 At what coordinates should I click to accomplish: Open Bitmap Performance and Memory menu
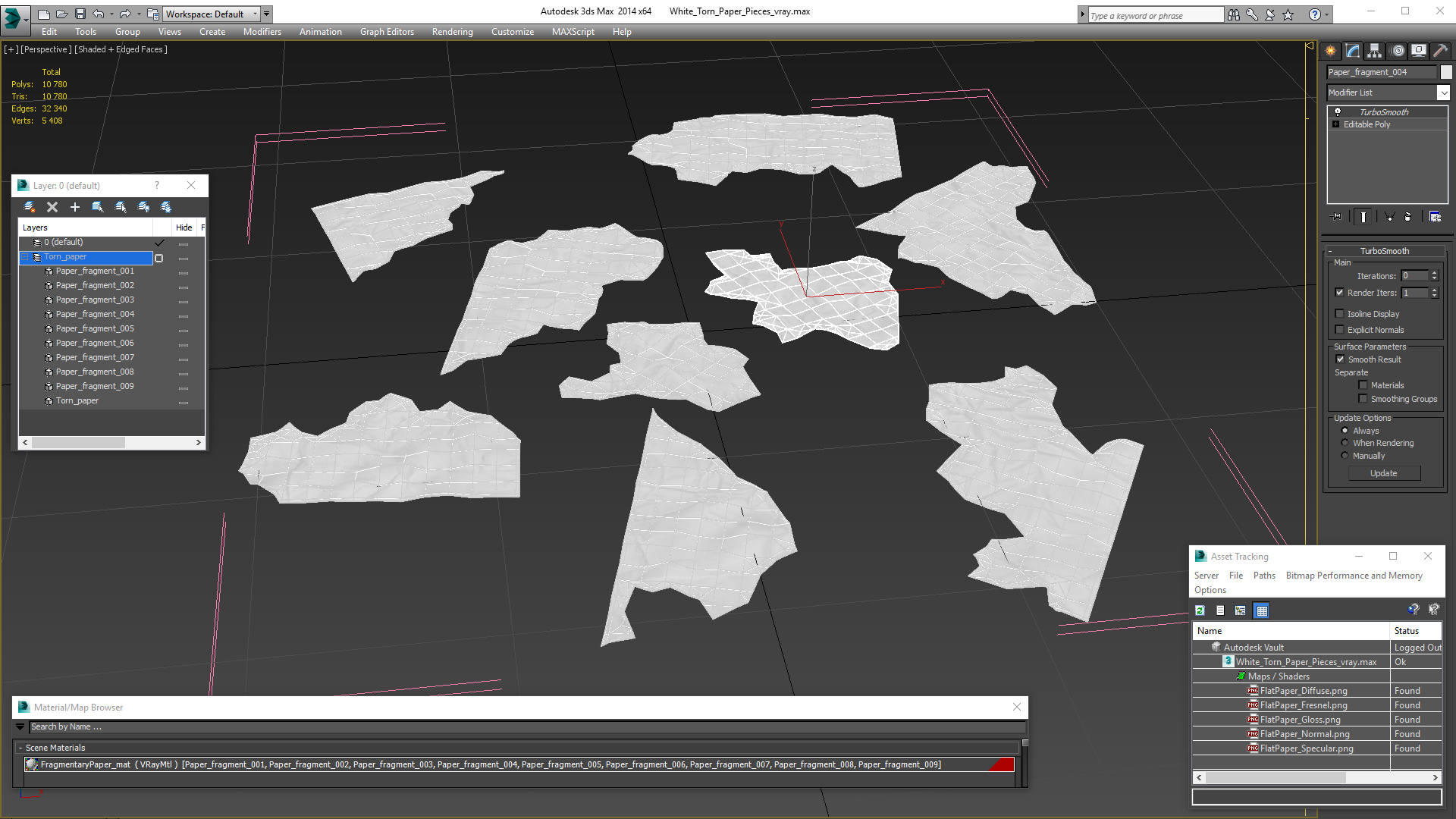click(x=1354, y=576)
